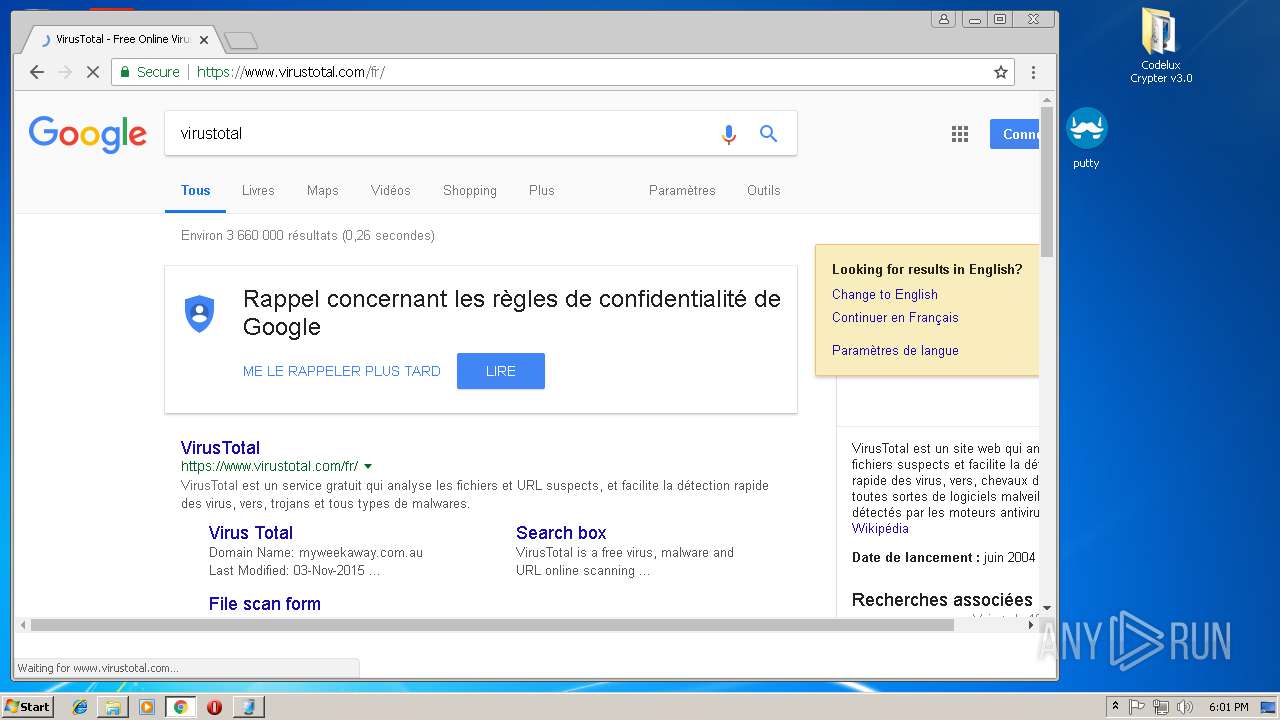Click the result count text 'Environ 3 660 000 résultats'

pyautogui.click(x=259, y=236)
